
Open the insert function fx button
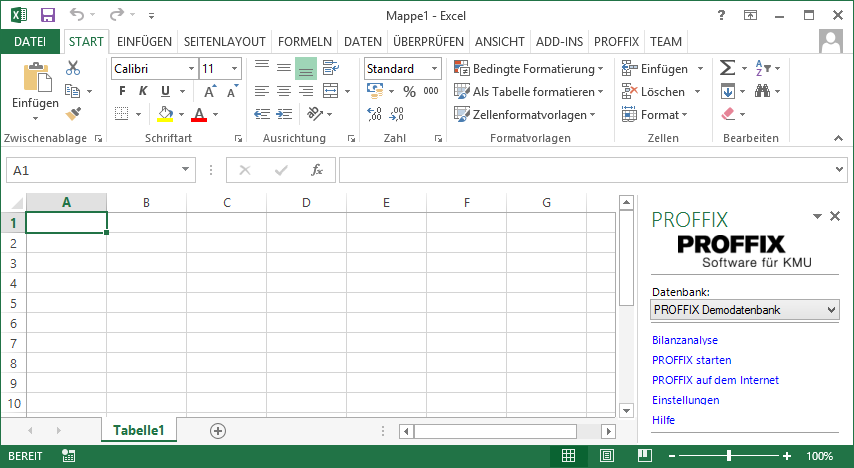coord(316,171)
